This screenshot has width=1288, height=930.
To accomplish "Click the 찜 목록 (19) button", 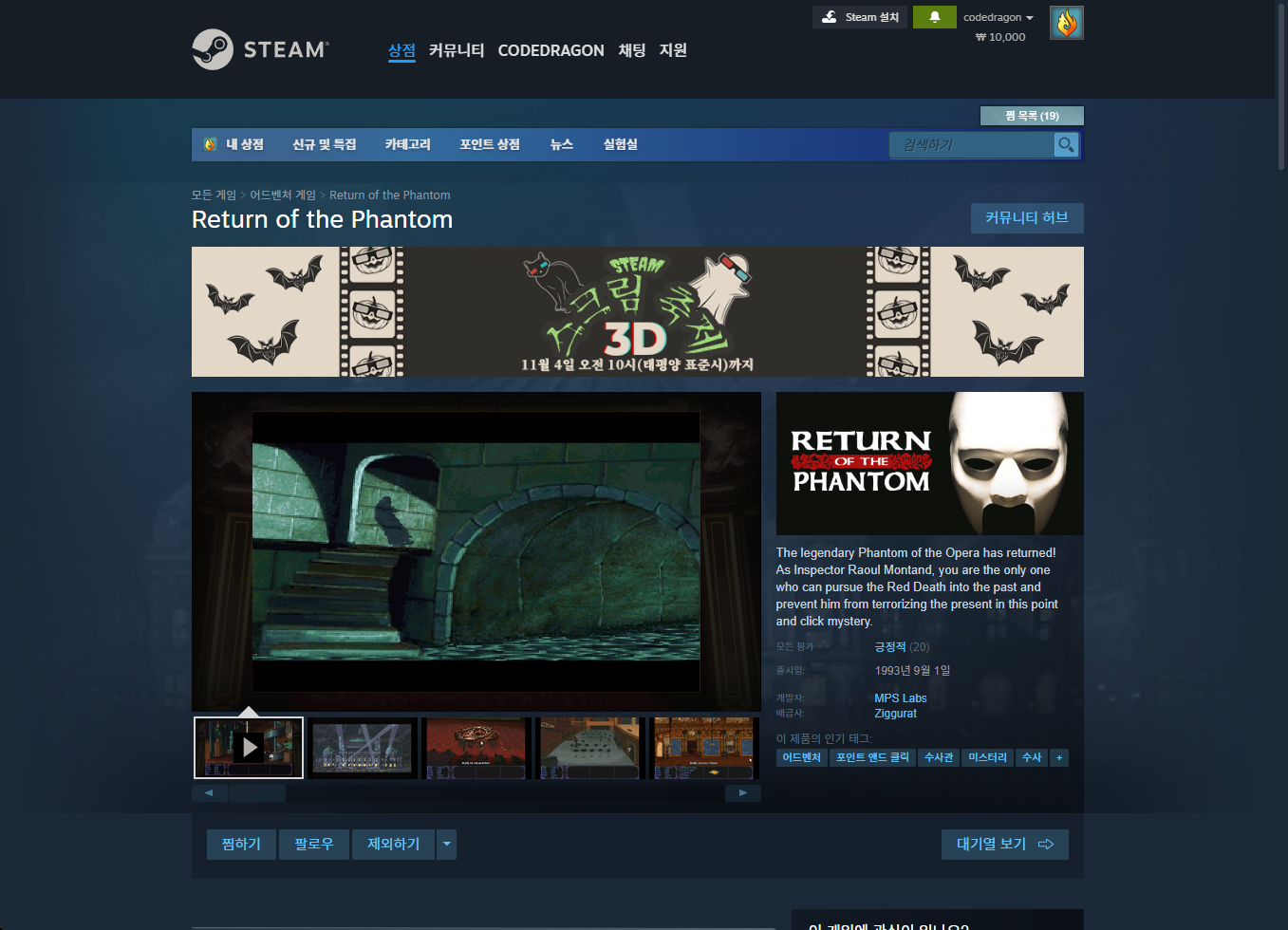I will tap(1032, 116).
